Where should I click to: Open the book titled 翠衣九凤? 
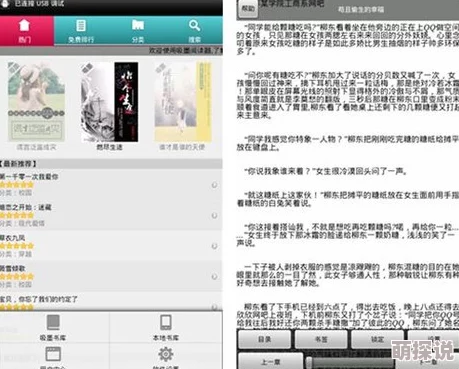pos(111,246)
